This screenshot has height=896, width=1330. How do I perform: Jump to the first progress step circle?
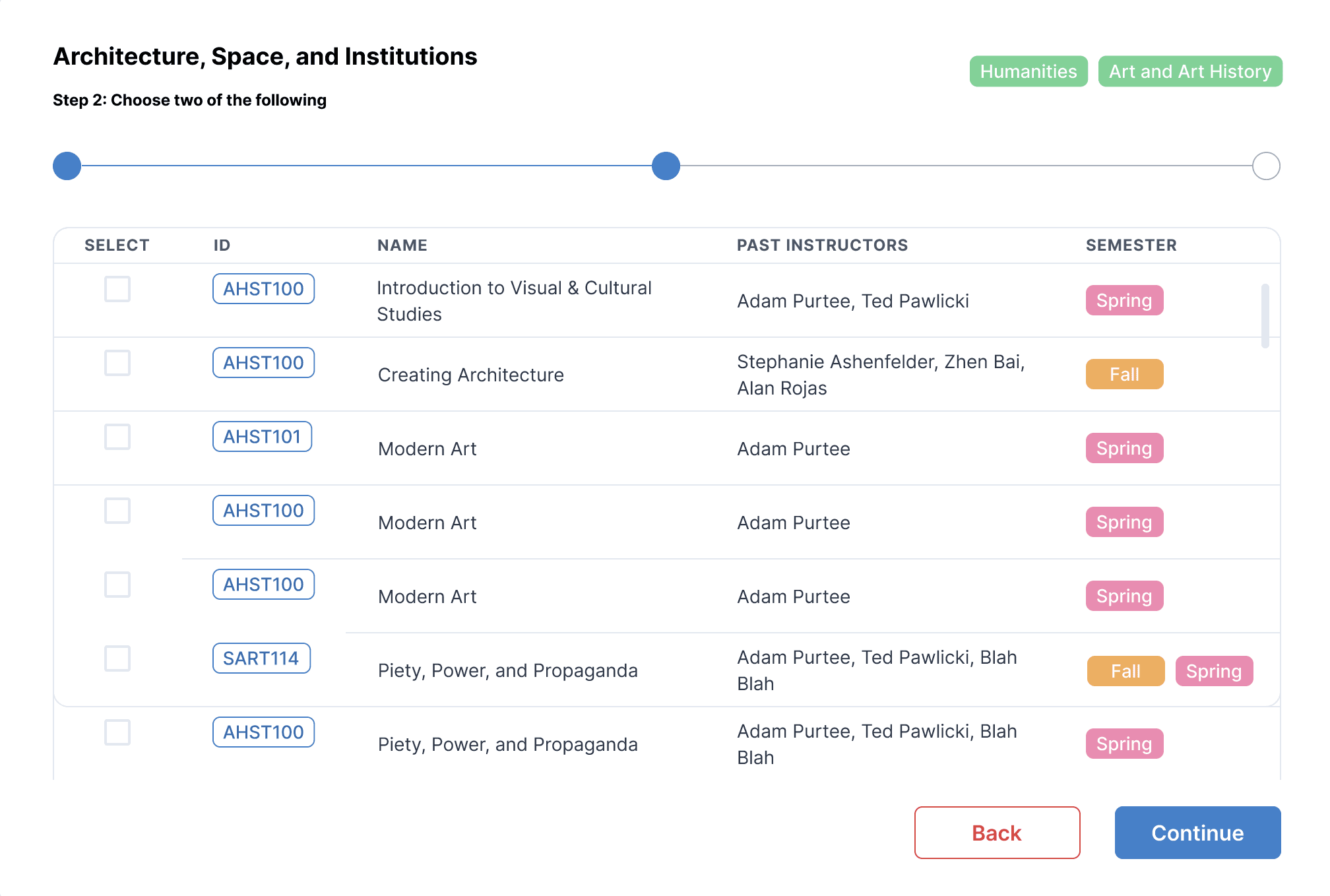(x=67, y=166)
